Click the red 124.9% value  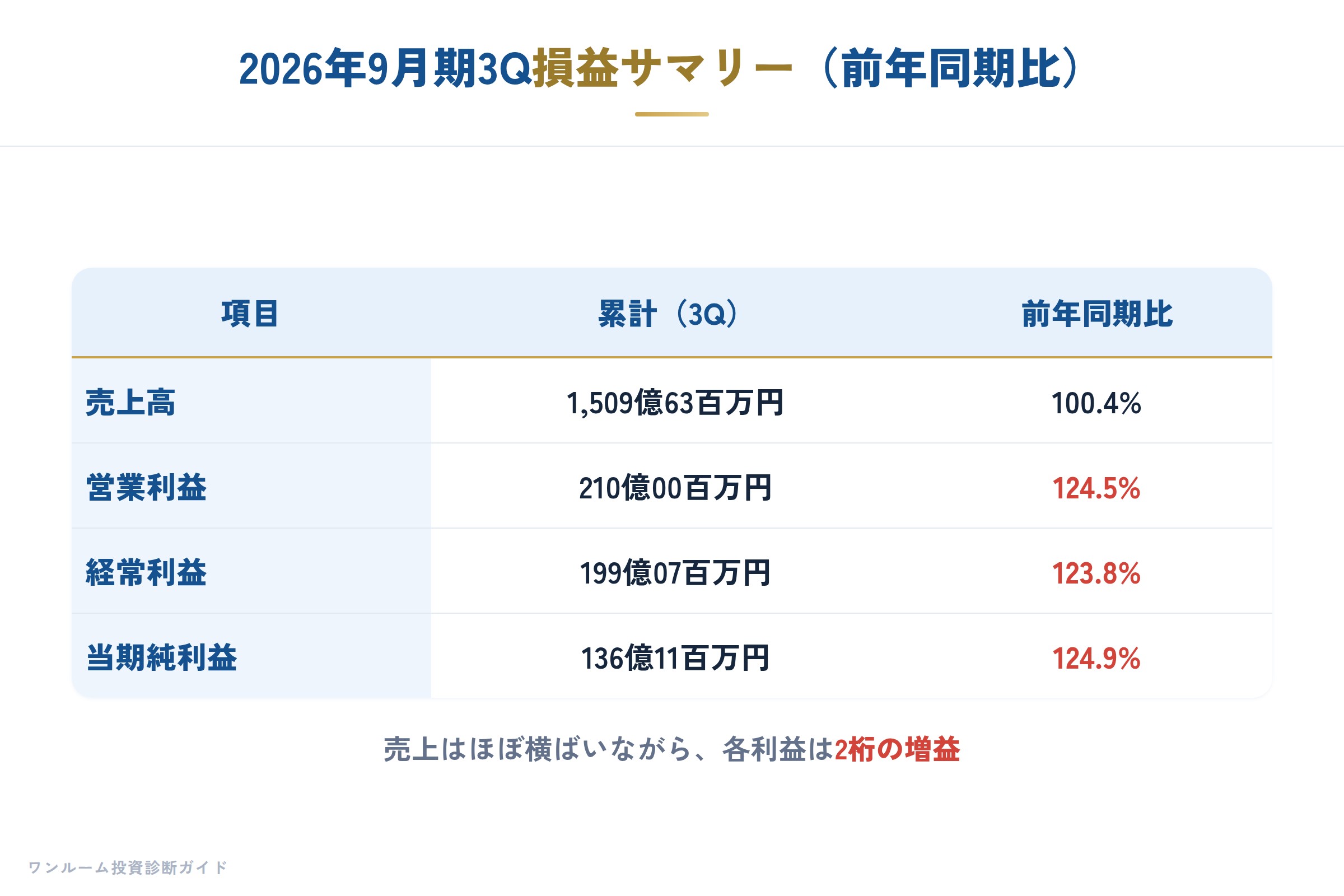coord(1096,659)
